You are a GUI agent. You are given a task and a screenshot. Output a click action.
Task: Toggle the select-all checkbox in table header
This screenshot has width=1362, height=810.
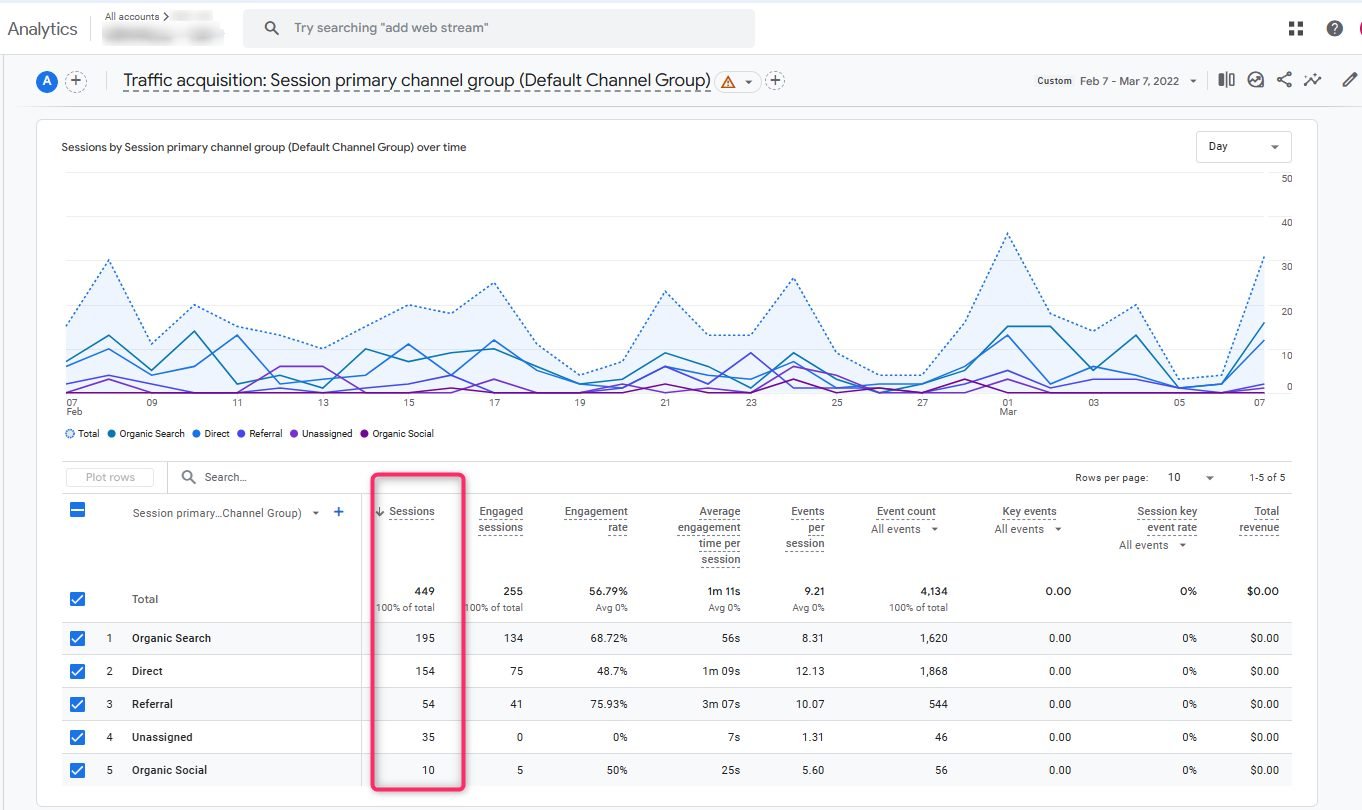[x=77, y=510]
